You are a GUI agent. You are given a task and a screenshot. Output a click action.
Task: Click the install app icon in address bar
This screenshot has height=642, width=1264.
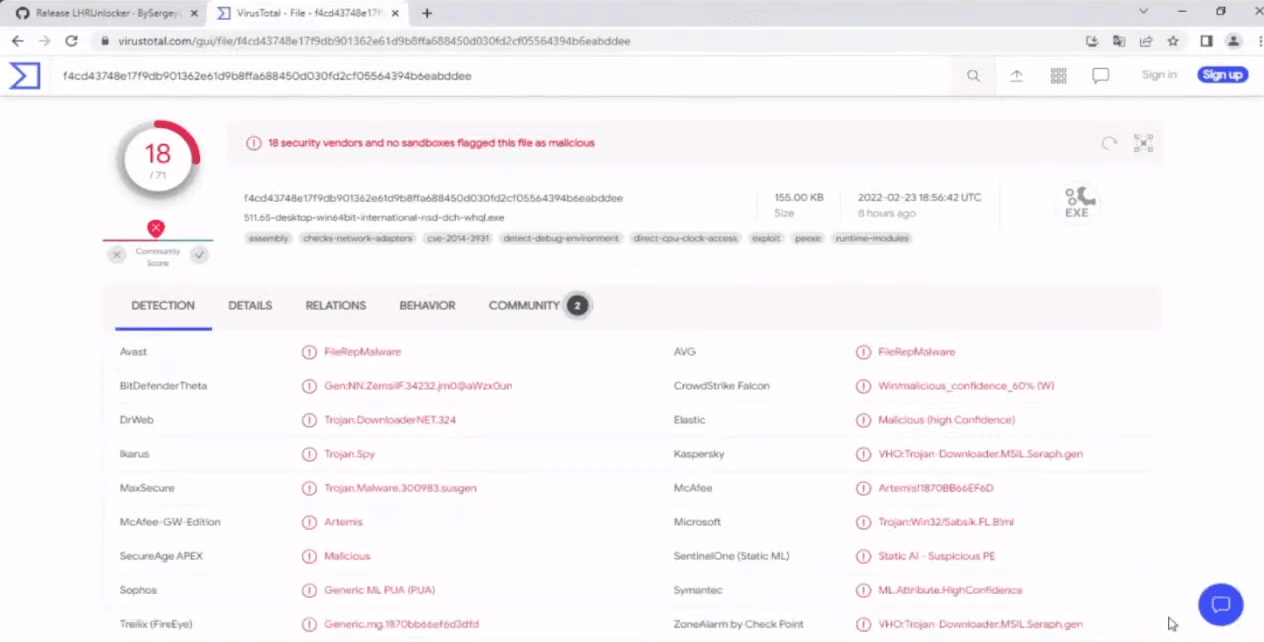(1092, 41)
